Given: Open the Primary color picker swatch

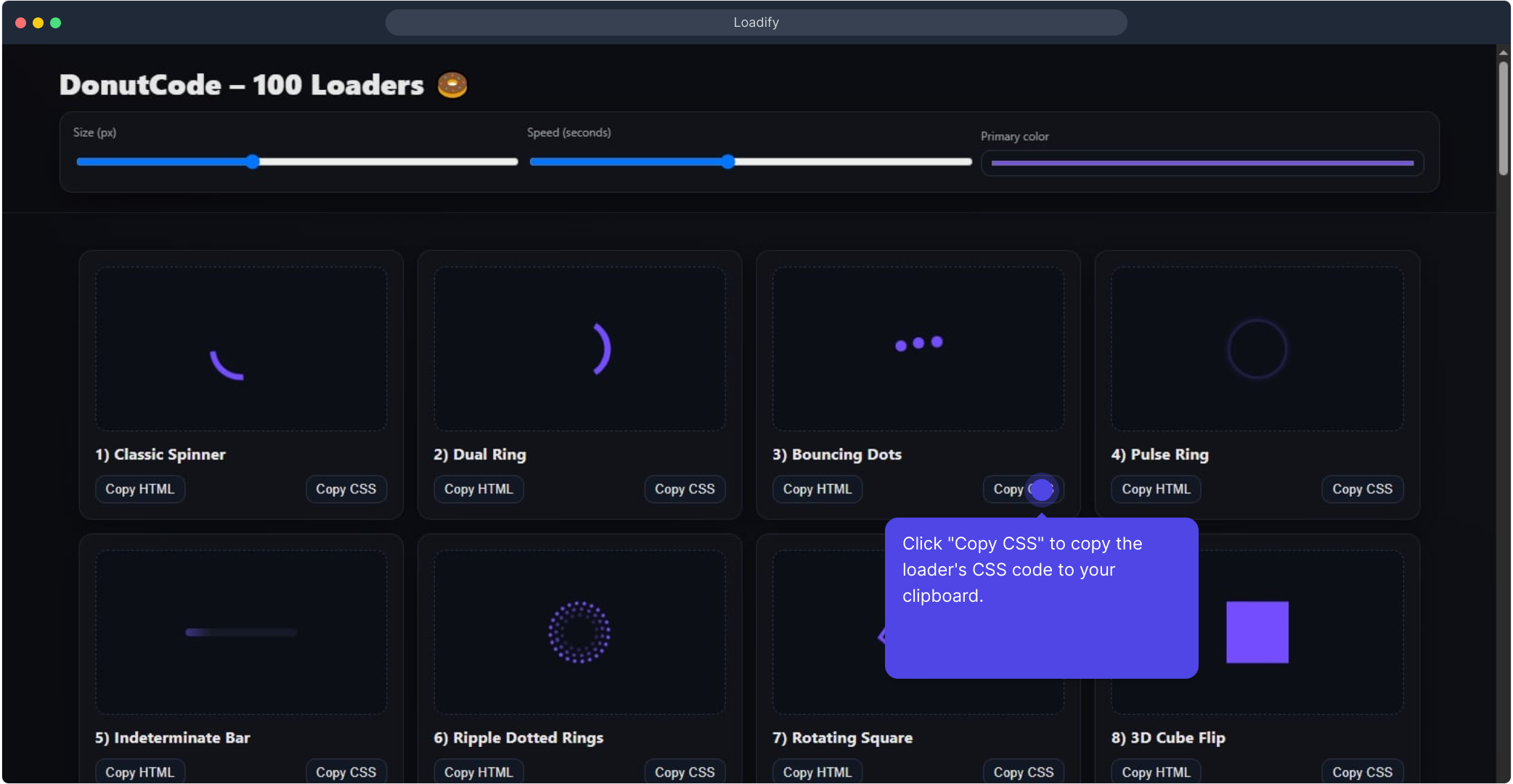Looking at the screenshot, I should pyautogui.click(x=1202, y=163).
